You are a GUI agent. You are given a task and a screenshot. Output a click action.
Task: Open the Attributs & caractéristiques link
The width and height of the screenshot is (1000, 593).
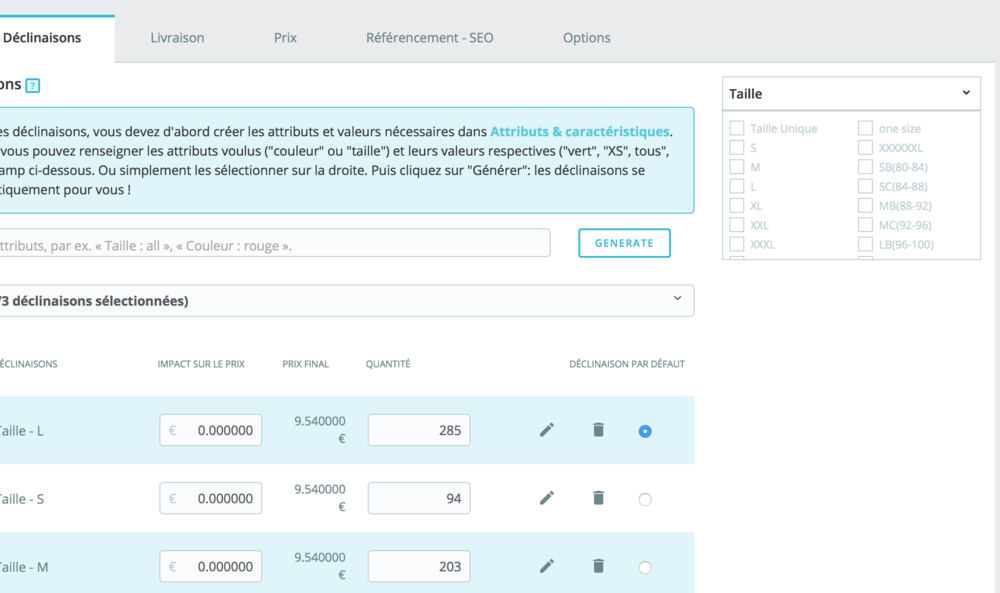pyautogui.click(x=580, y=131)
